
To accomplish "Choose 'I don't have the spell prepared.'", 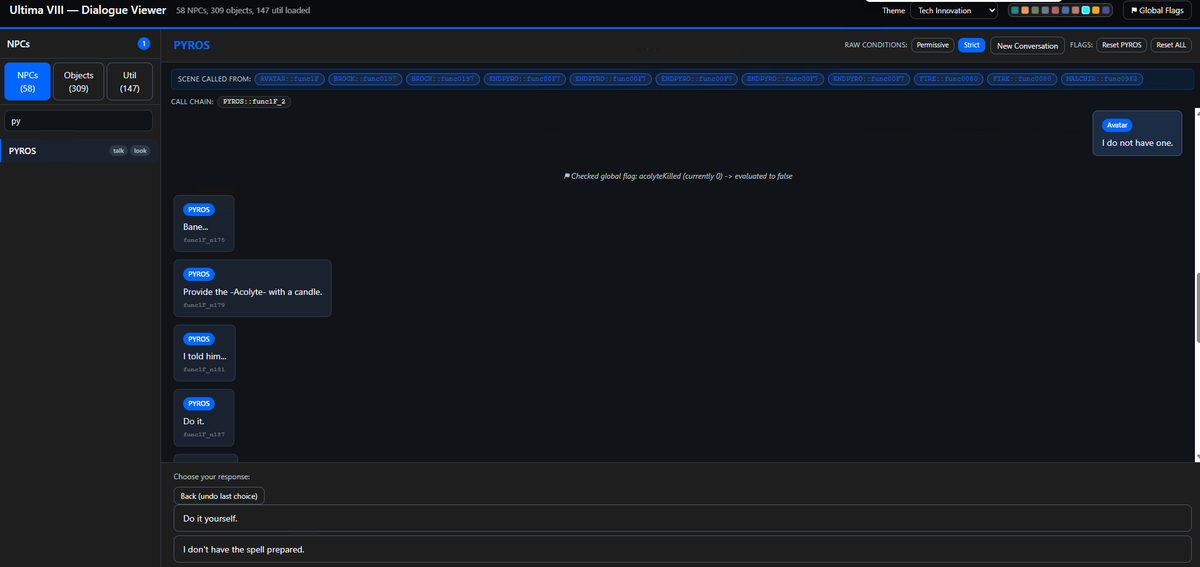I will click(682, 550).
